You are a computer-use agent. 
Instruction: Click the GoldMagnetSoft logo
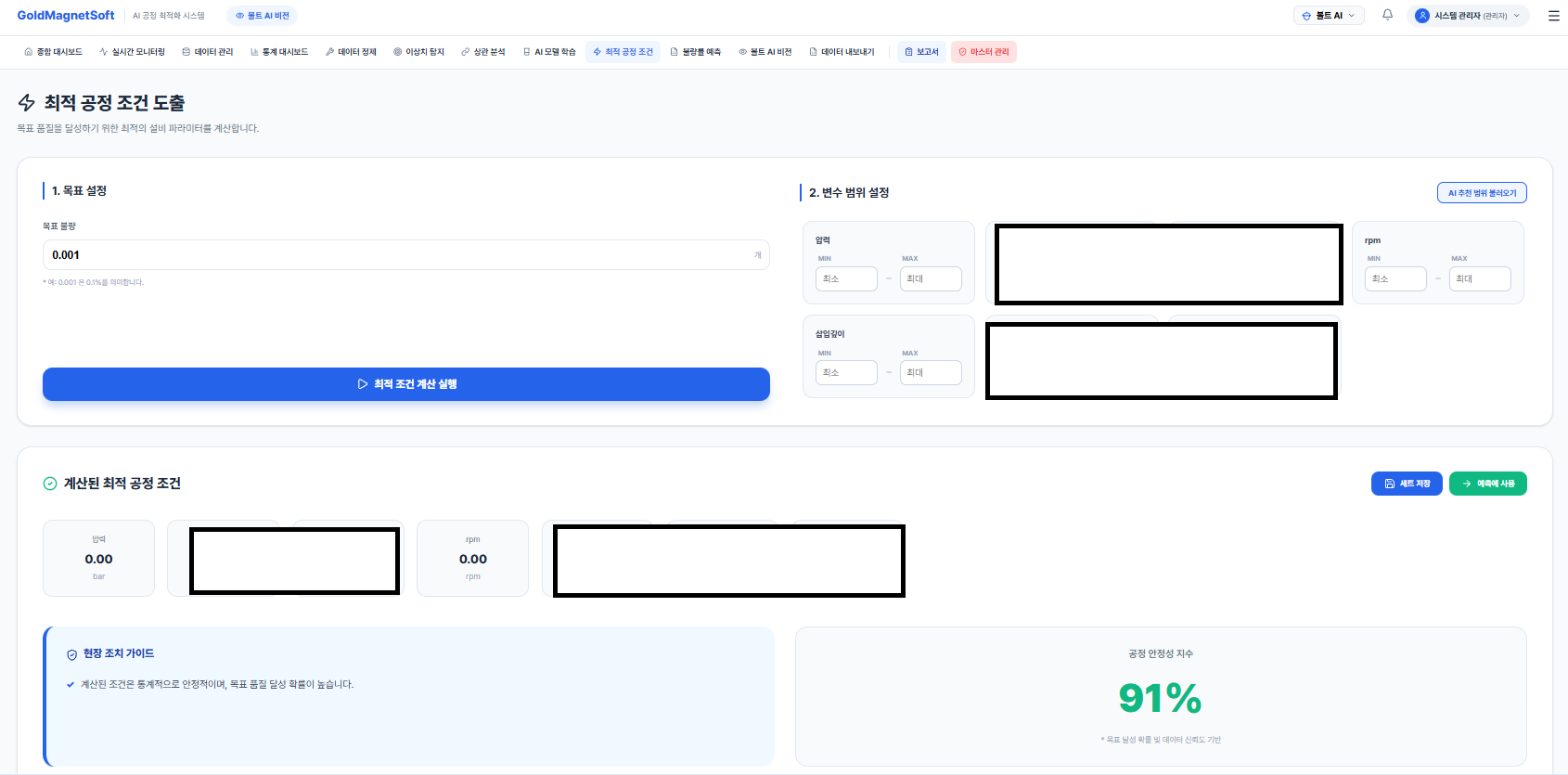tap(66, 16)
